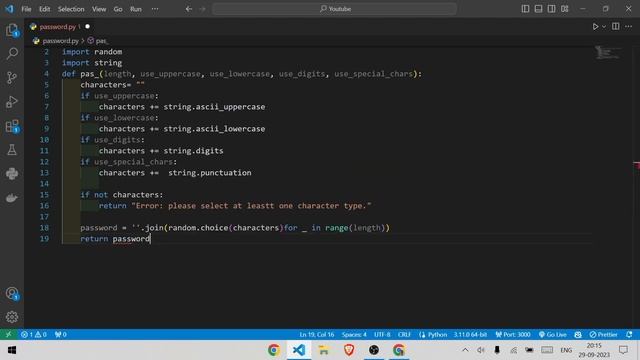Run the Python file
This screenshot has width=640, height=360.
(x=595, y=27)
